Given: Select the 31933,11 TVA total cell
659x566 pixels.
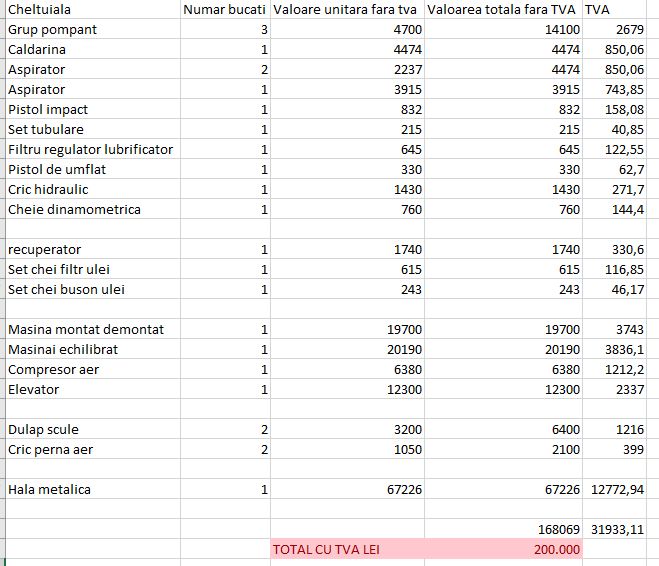Looking at the screenshot, I should (614, 529).
